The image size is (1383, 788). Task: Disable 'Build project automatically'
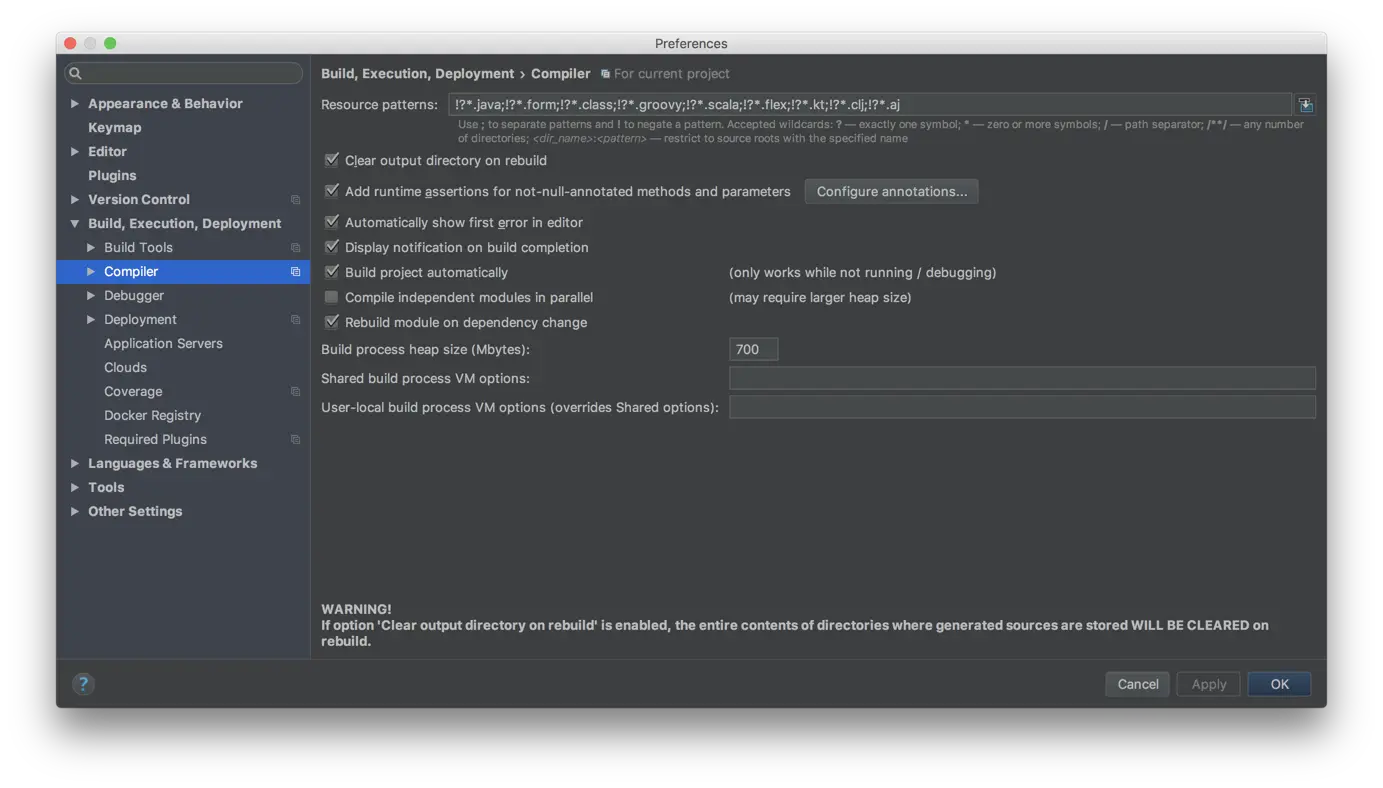tap(331, 272)
